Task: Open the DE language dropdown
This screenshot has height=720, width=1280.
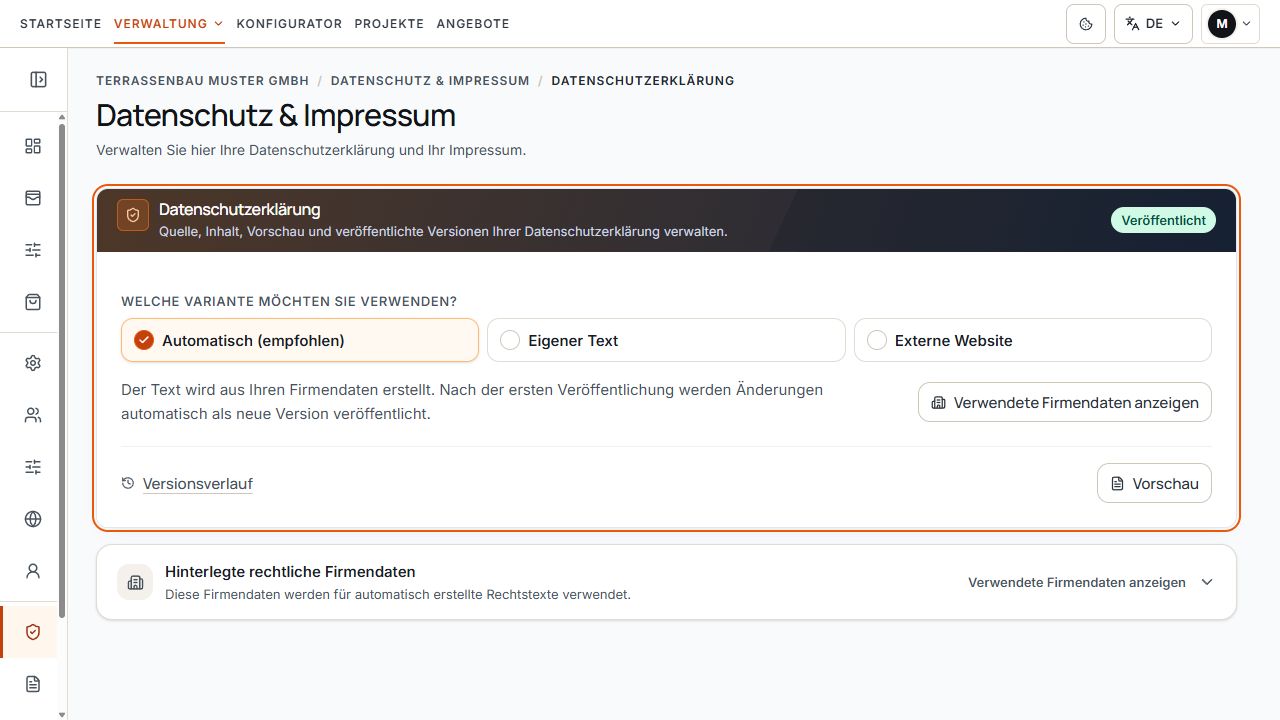Action: (1153, 24)
